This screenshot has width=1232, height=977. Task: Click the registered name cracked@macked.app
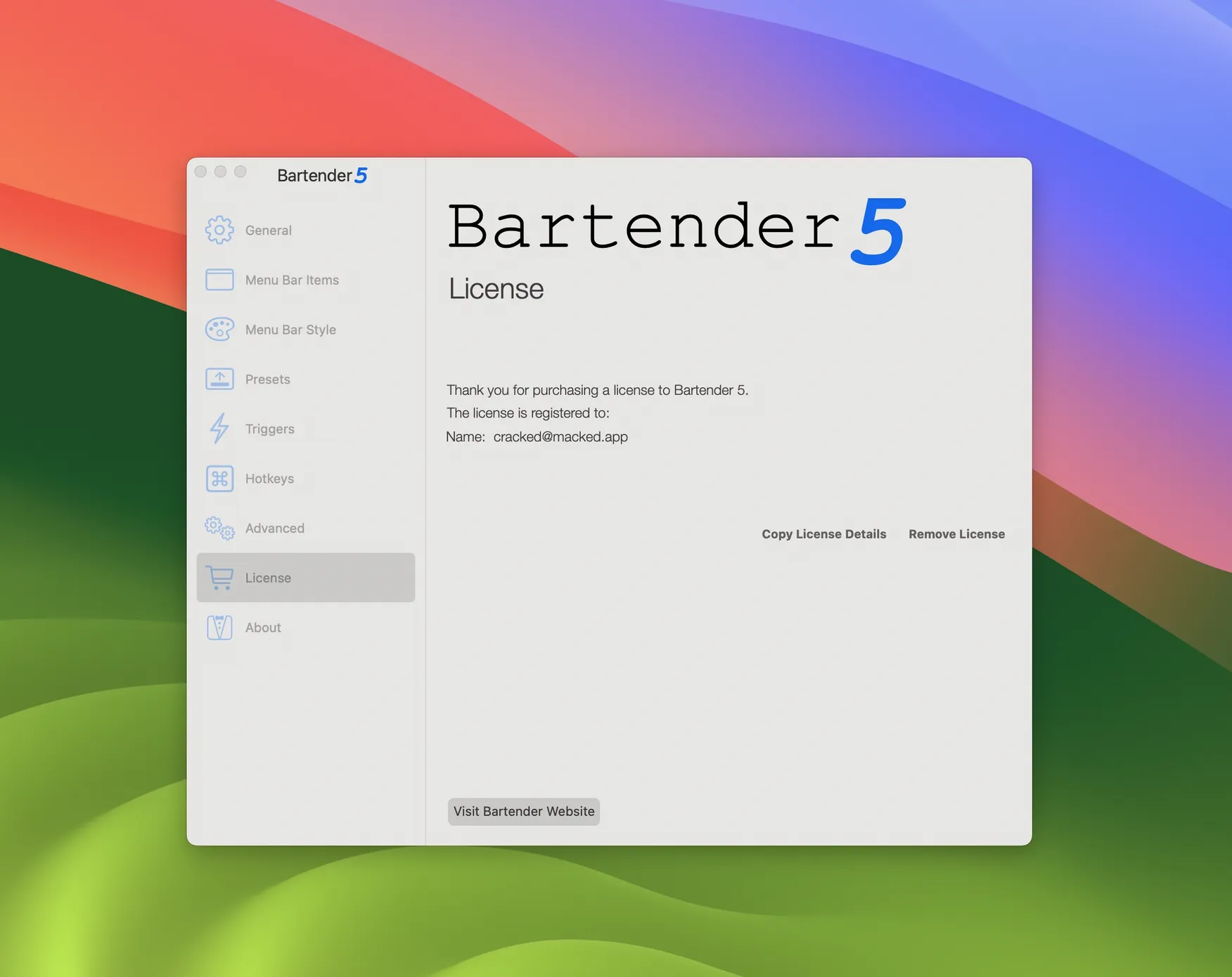pyautogui.click(x=560, y=436)
